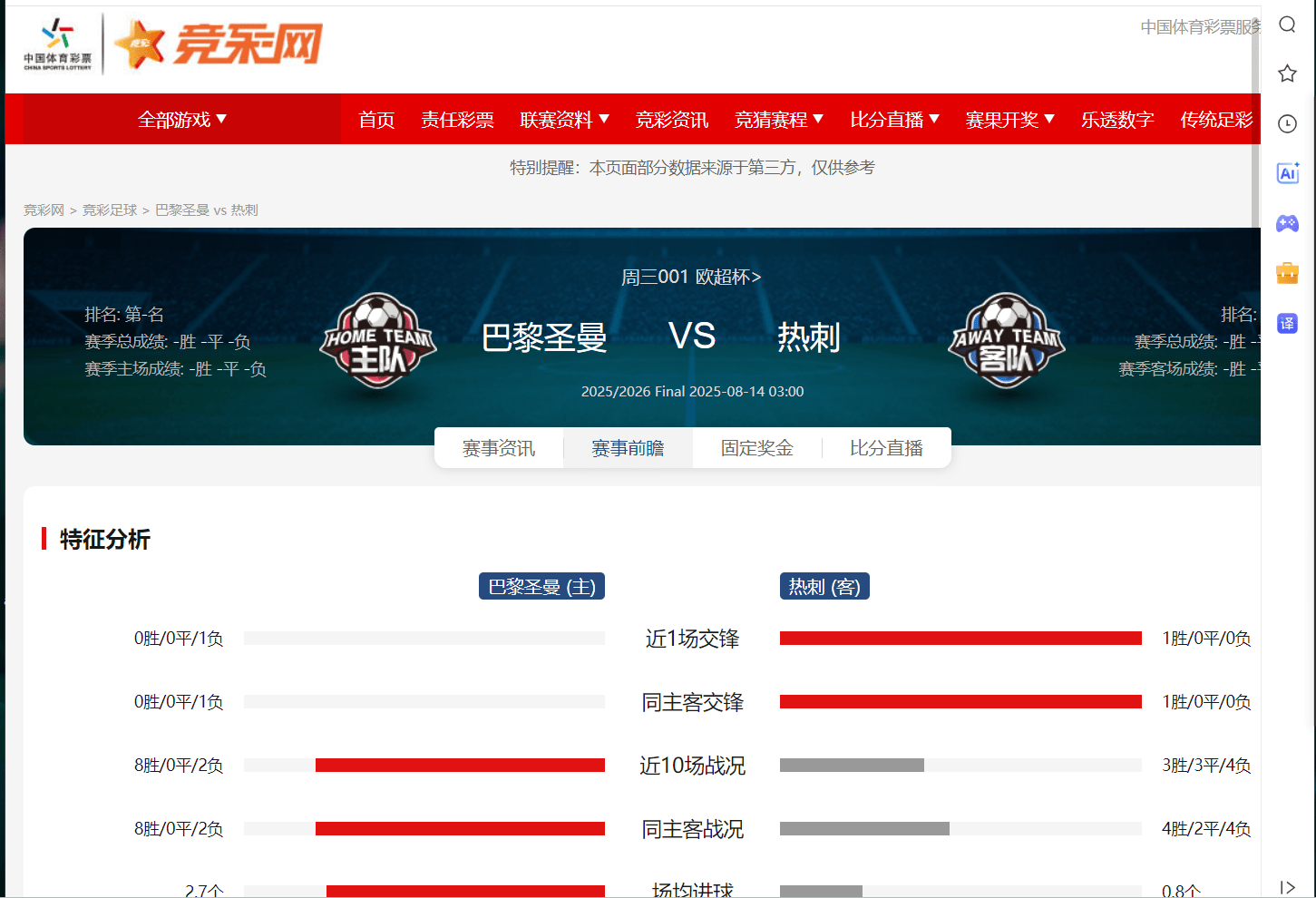
Task: Open the 比分直播 navigation dropdown
Action: [894, 119]
